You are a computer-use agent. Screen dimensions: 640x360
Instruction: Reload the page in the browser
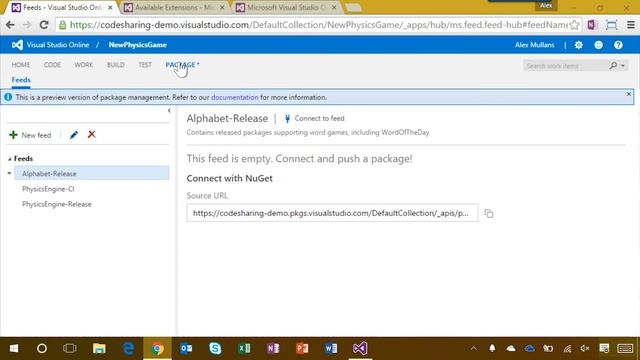click(x=44, y=25)
